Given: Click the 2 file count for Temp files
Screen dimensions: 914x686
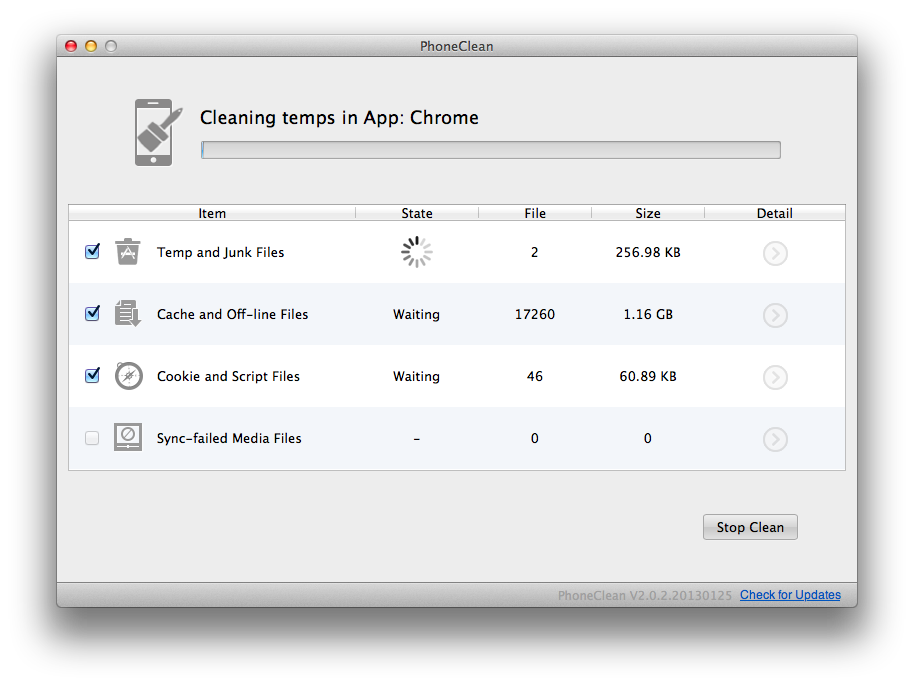Looking at the screenshot, I should (535, 252).
